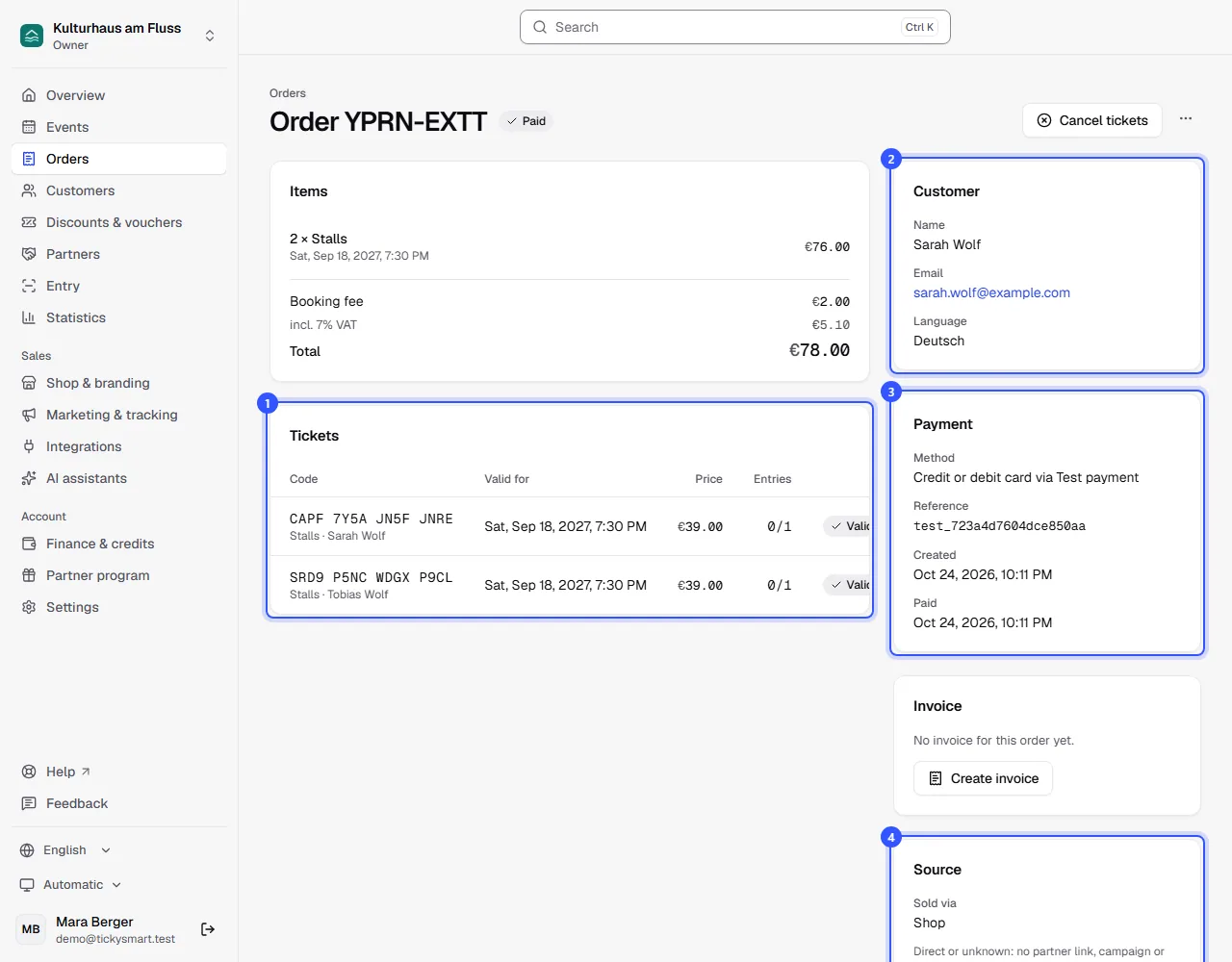1232x962 pixels.
Task: Click the Booking fee amount €2.00
Action: (x=831, y=301)
